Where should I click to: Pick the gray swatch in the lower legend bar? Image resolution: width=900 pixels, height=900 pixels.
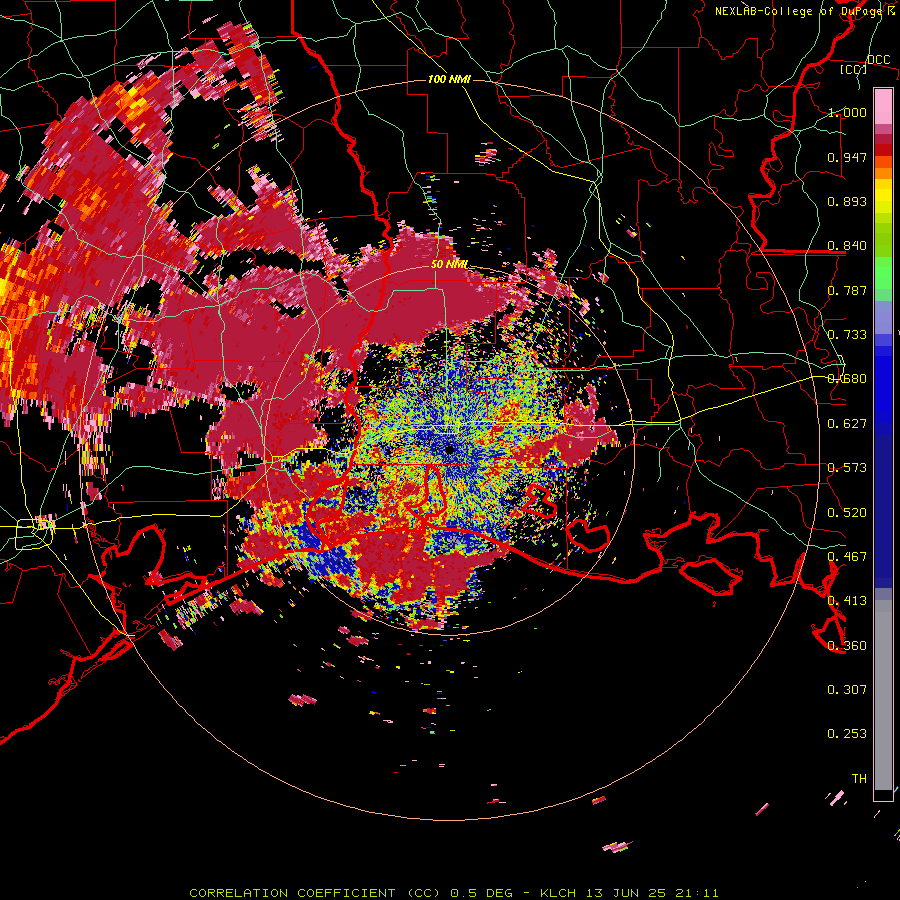pos(883,697)
